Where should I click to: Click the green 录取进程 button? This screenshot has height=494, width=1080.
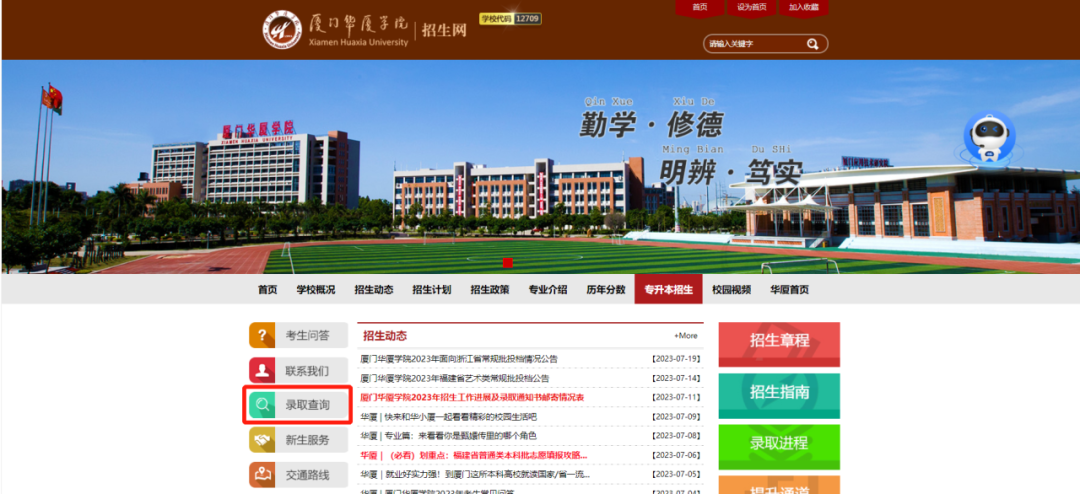[x=779, y=444]
